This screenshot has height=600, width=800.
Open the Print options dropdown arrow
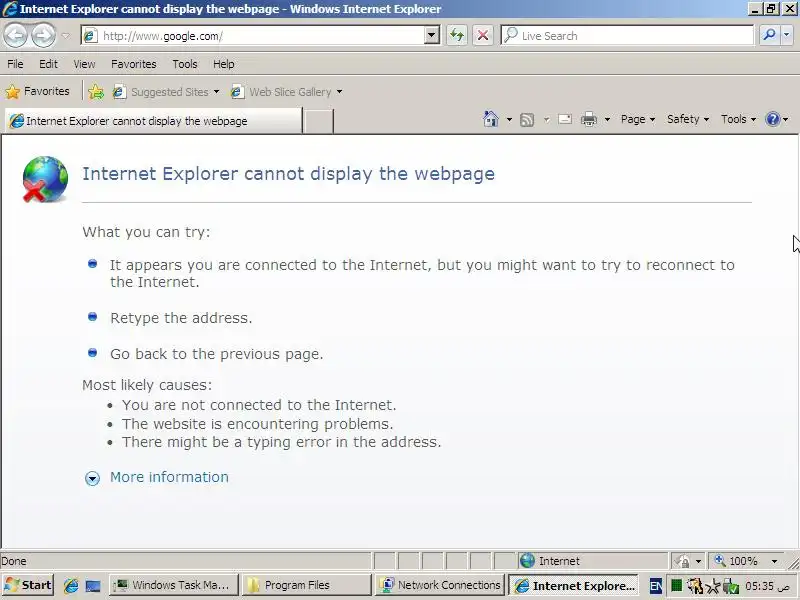(x=607, y=119)
